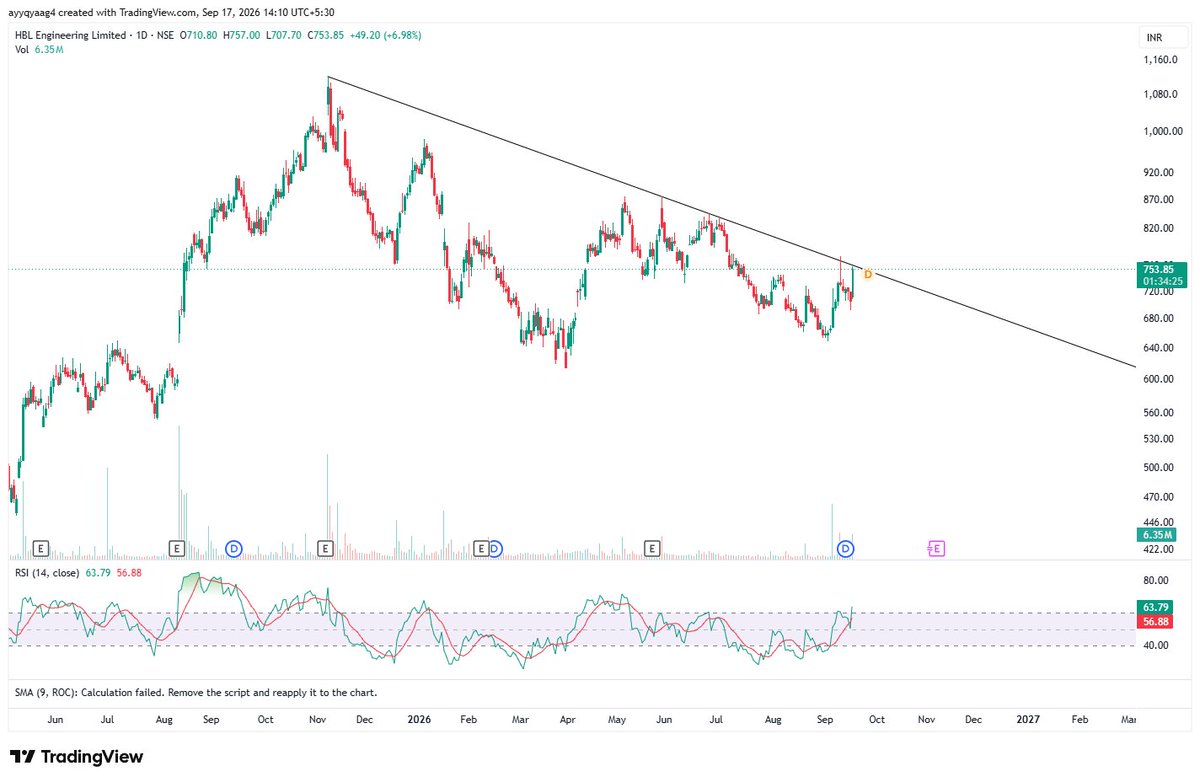
Task: Click the H757.00 high value in header
Action: click(240, 35)
